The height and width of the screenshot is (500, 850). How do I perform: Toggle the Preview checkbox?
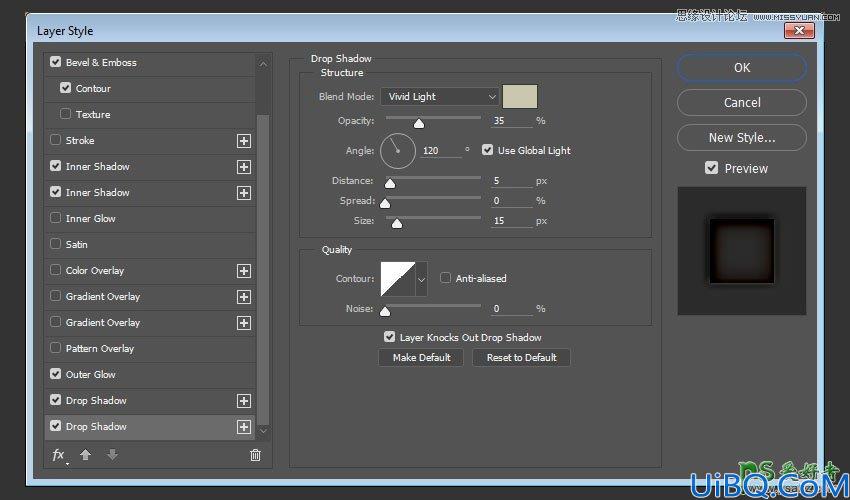pos(712,168)
